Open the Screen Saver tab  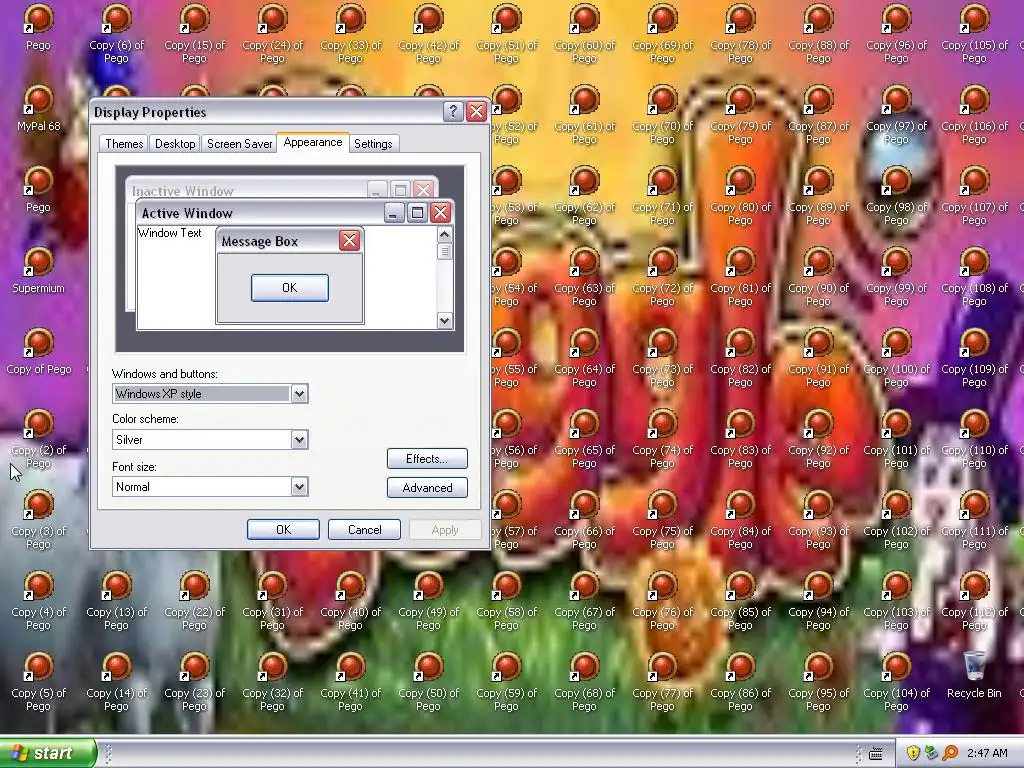[x=239, y=144]
